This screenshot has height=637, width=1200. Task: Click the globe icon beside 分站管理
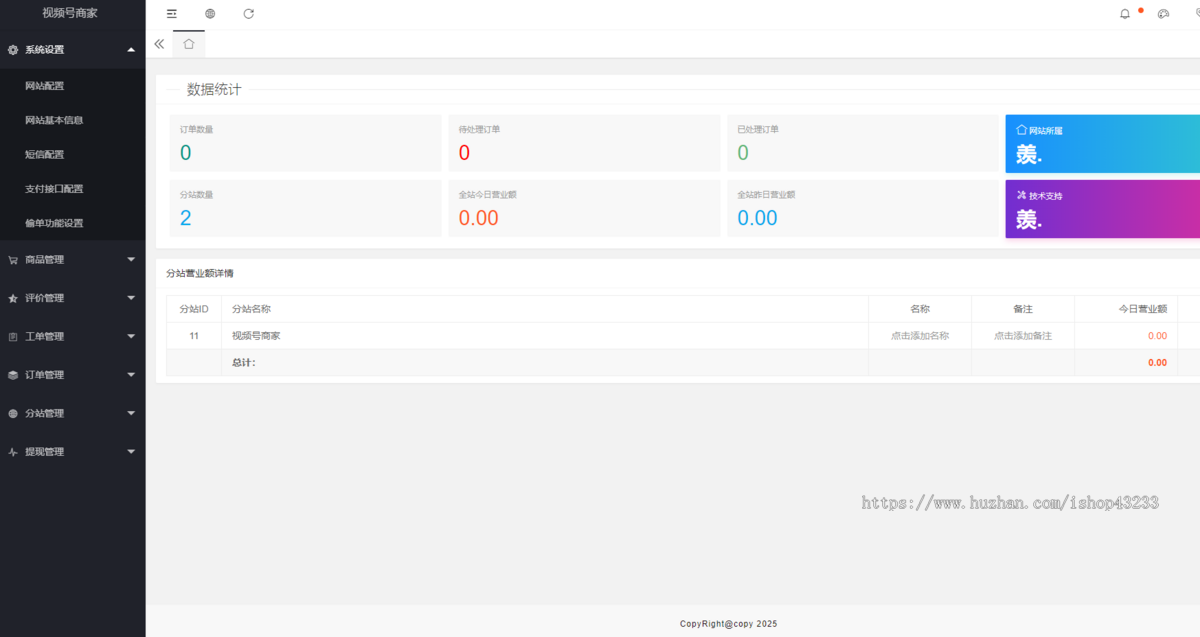(x=13, y=414)
